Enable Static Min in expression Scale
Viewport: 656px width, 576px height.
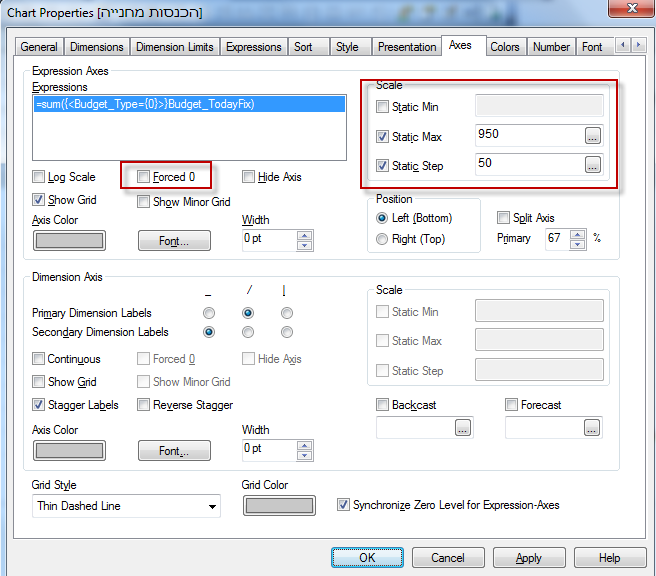pos(382,107)
